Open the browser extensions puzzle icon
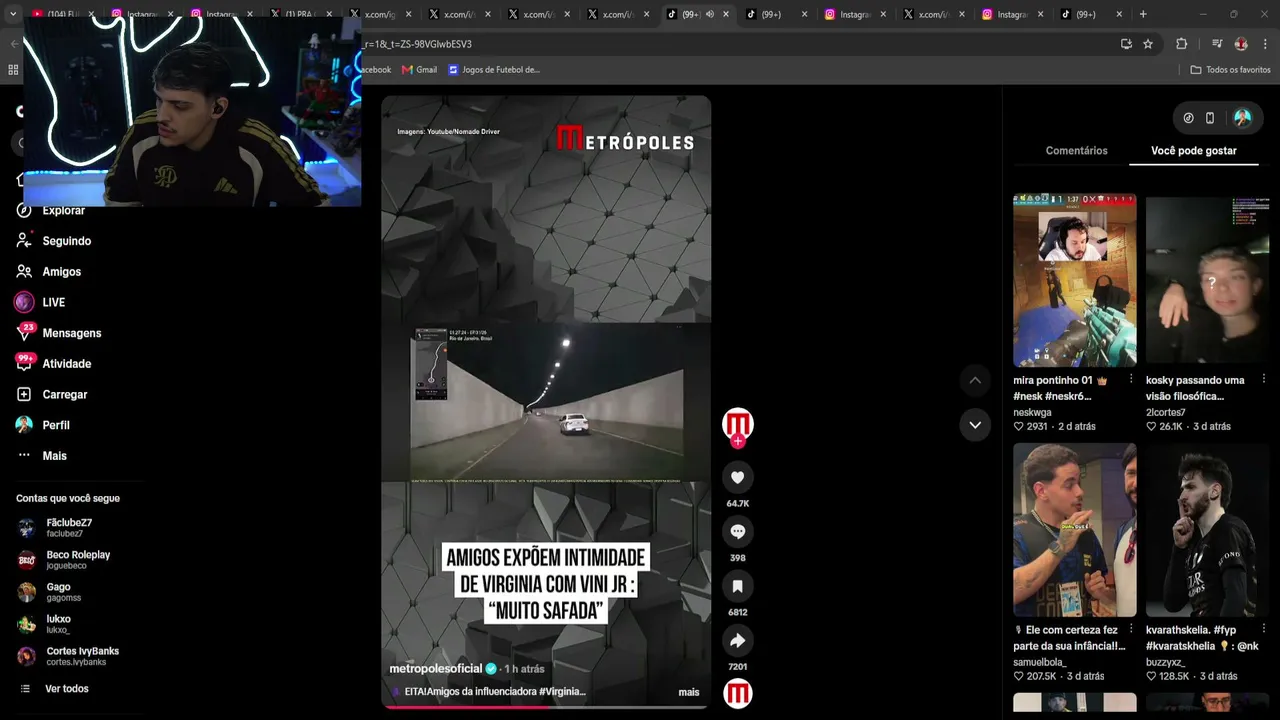This screenshot has width=1280, height=720. coord(1181,44)
